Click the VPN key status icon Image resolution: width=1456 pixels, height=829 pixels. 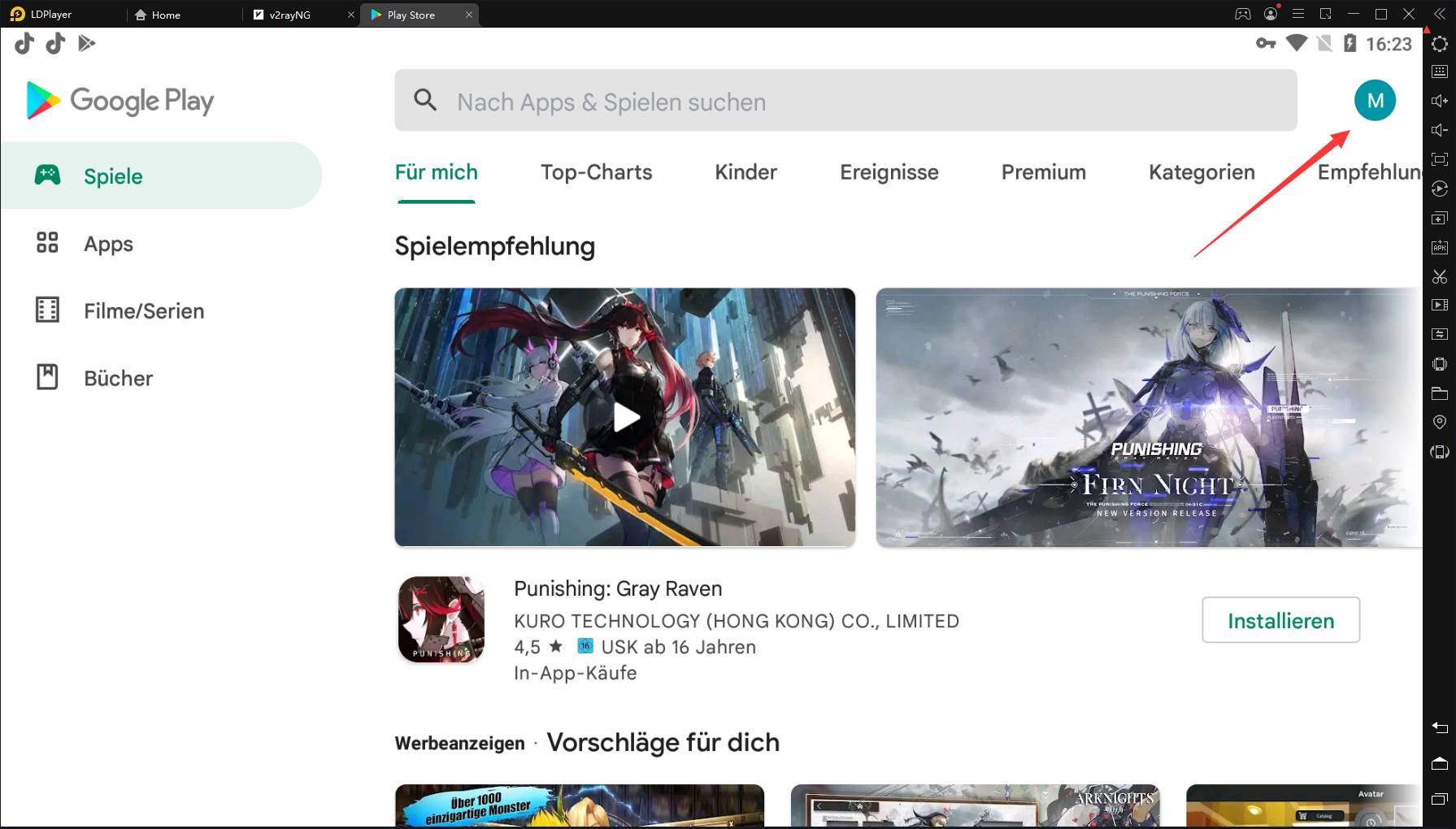[x=1266, y=43]
